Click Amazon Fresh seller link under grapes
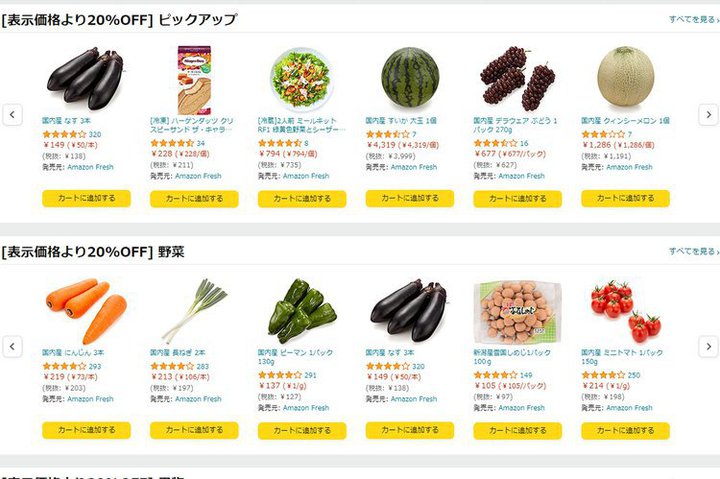Image resolution: width=720 pixels, height=479 pixels. click(x=521, y=176)
